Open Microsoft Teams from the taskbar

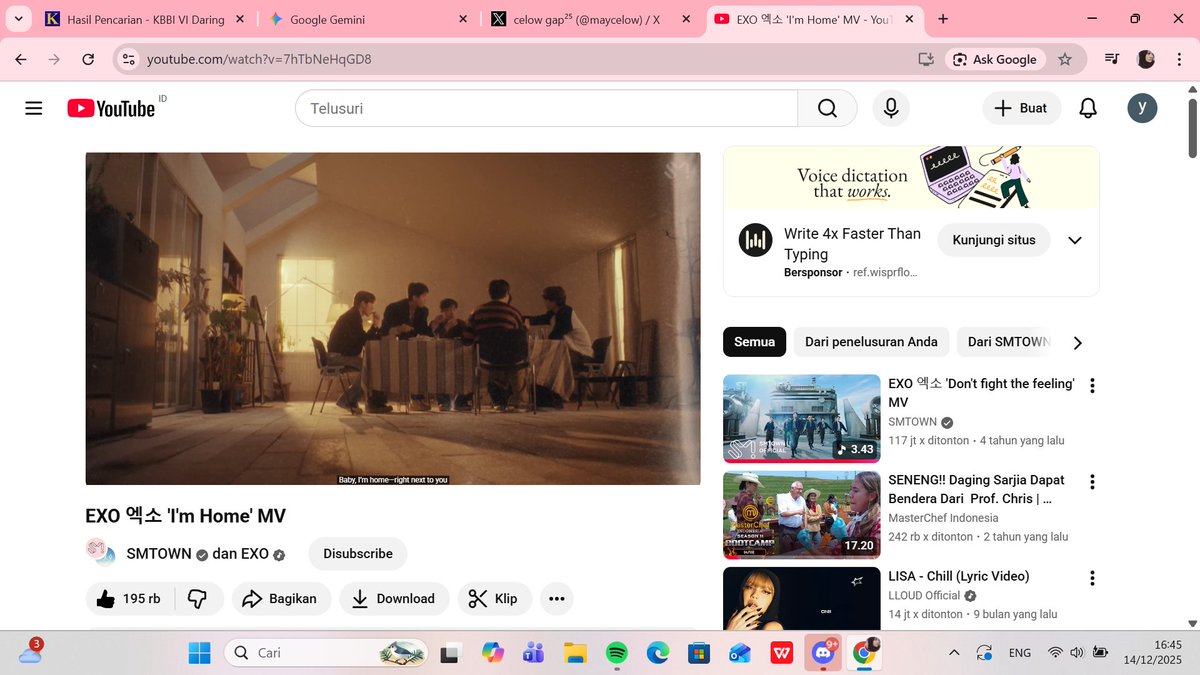tap(533, 653)
